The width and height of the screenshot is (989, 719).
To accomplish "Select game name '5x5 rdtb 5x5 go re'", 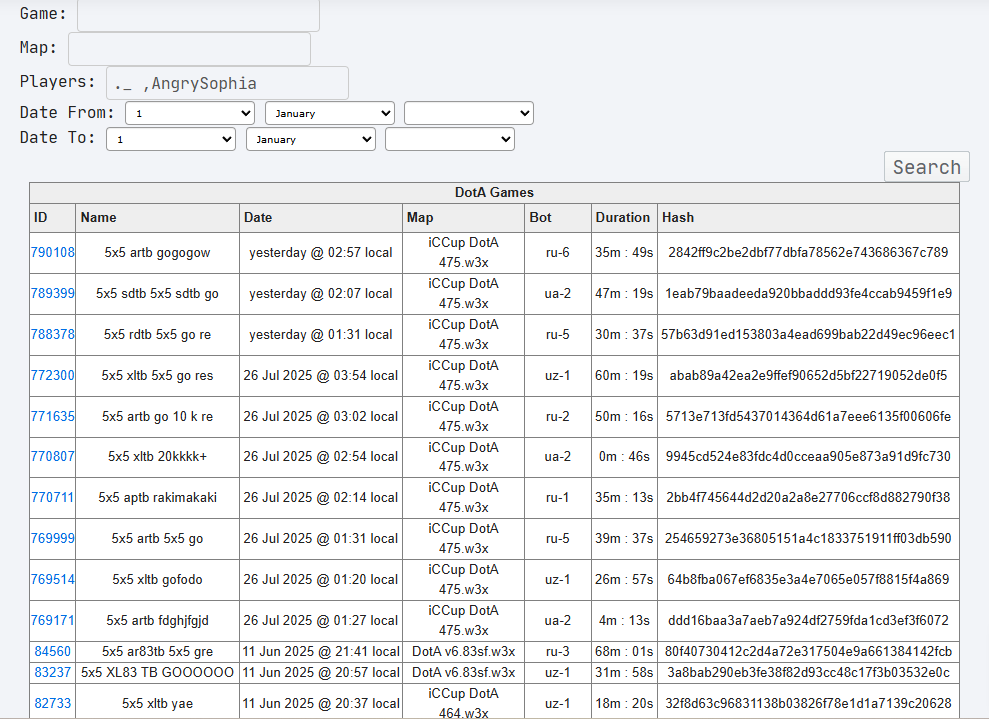I will click(157, 335).
